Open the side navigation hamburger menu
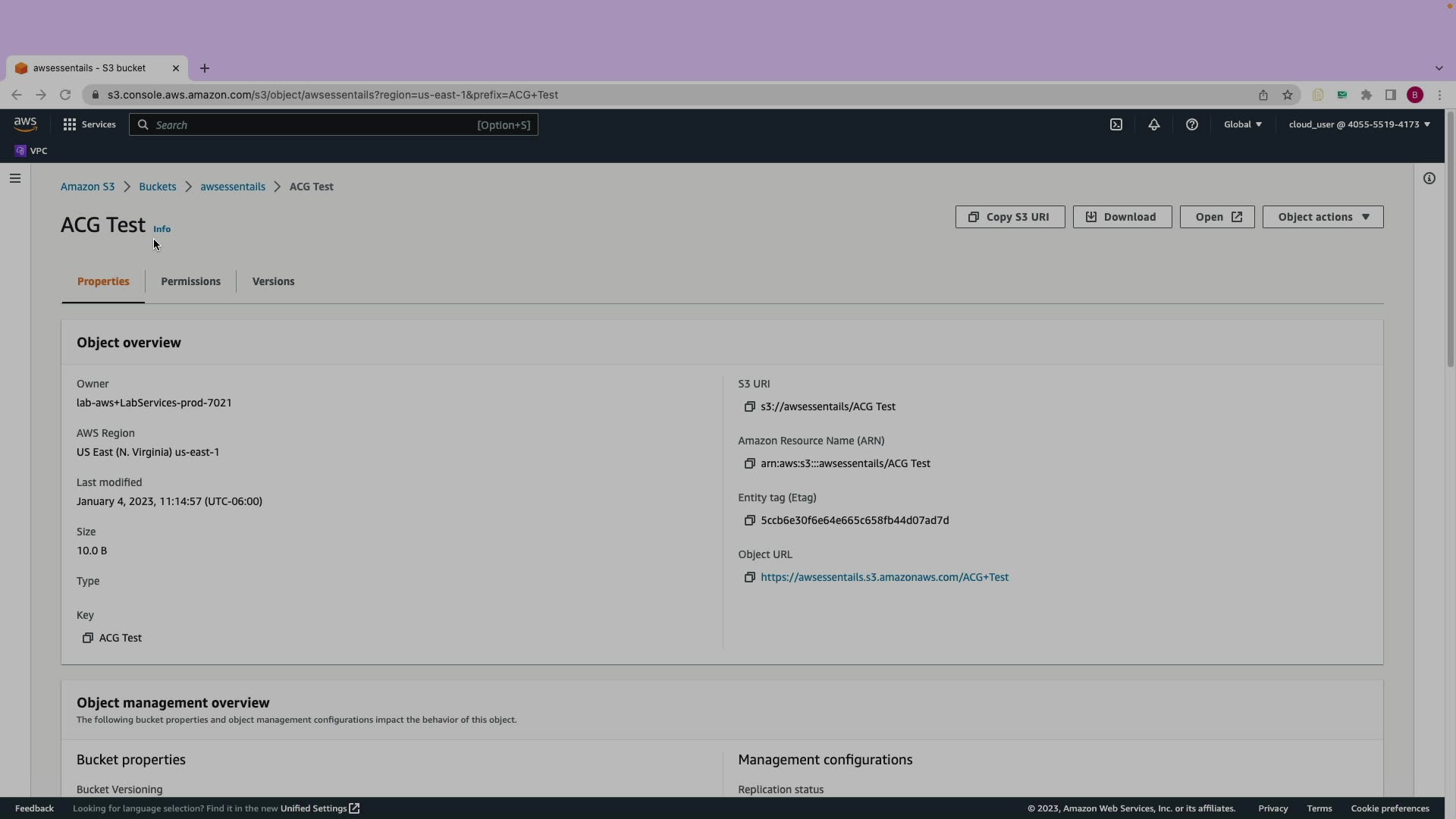Screen dimensions: 1456x819 coord(15,178)
